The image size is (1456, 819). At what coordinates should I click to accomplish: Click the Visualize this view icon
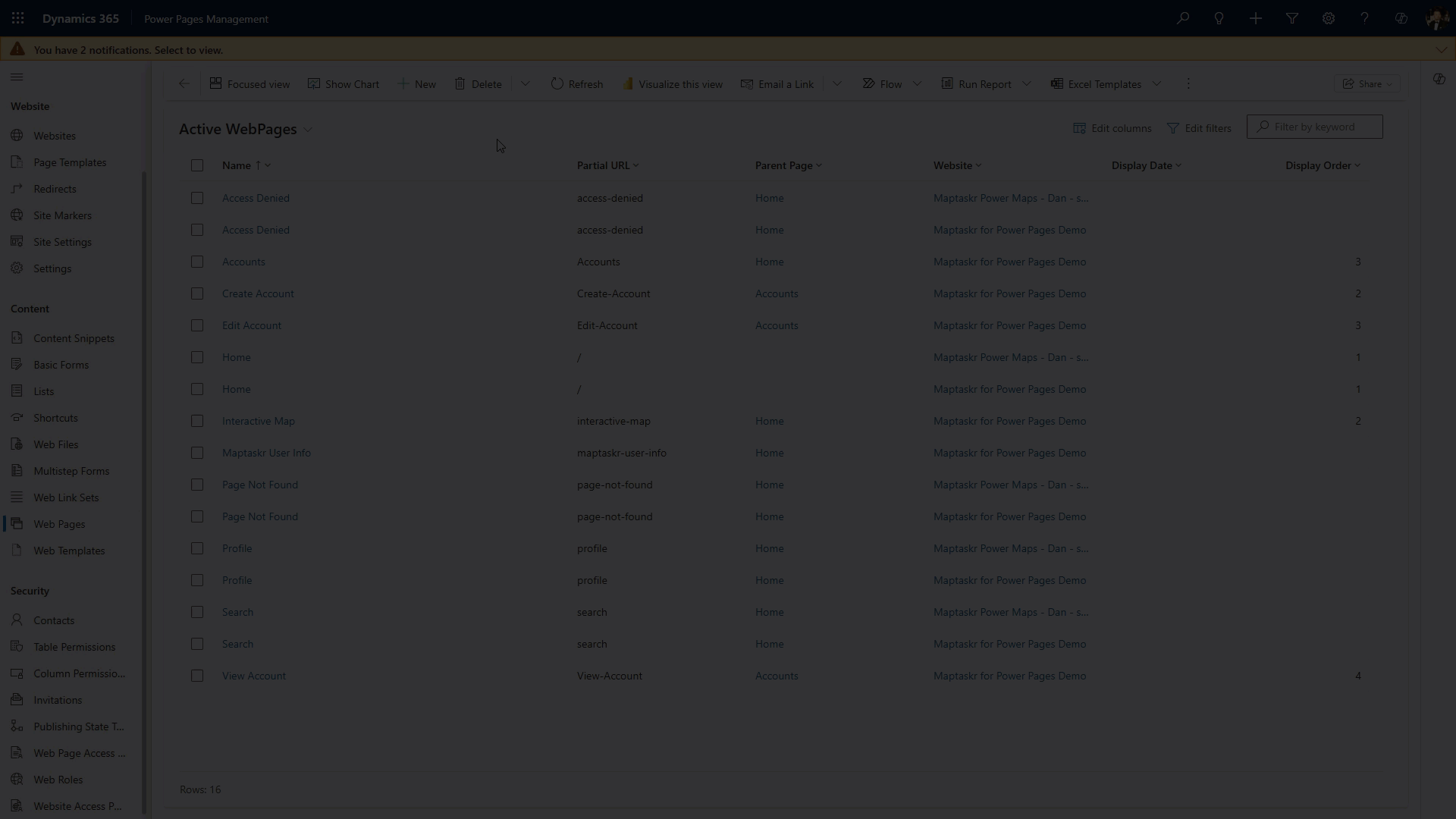click(629, 83)
